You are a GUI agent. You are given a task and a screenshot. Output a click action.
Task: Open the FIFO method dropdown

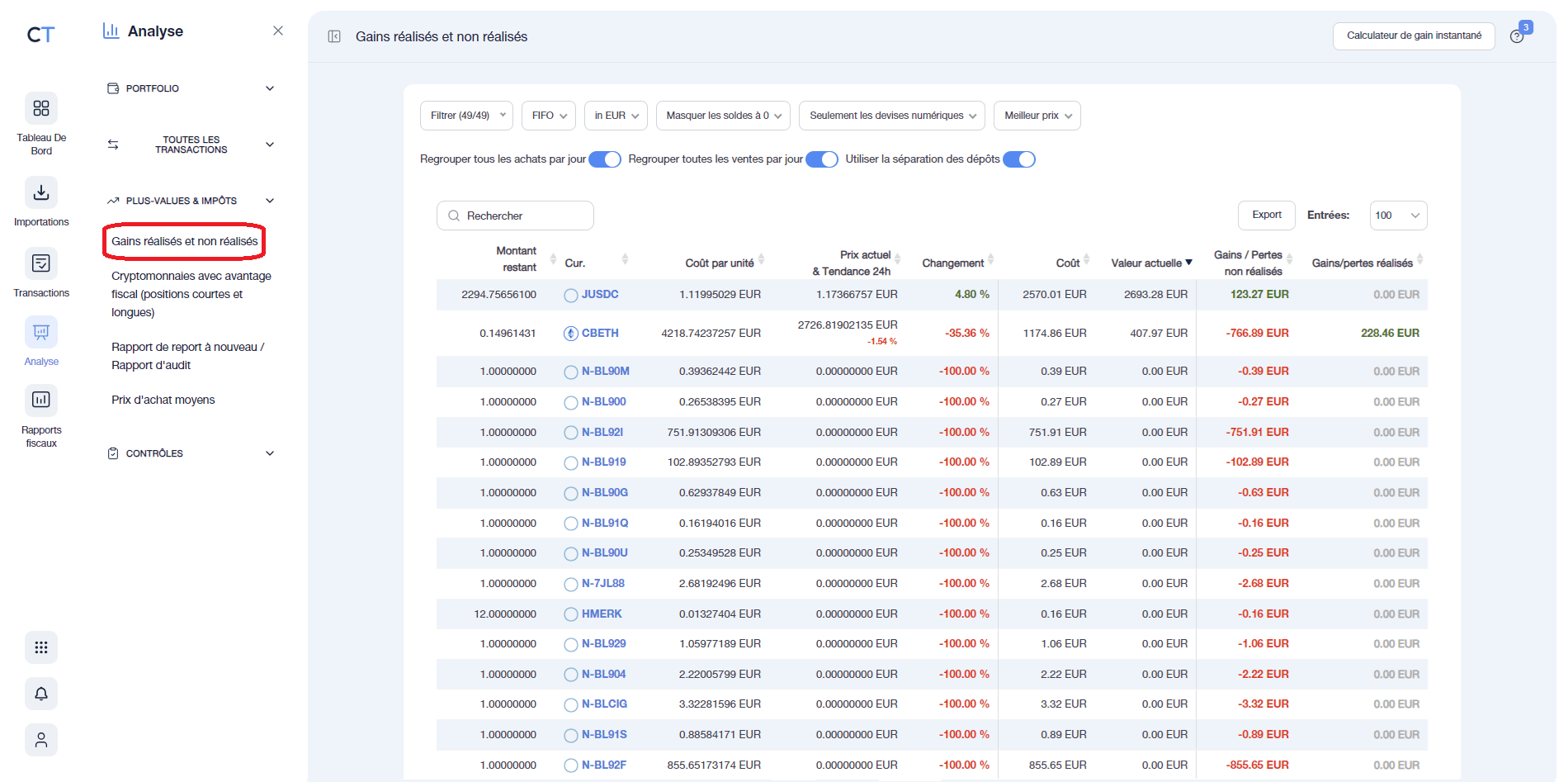coord(548,116)
